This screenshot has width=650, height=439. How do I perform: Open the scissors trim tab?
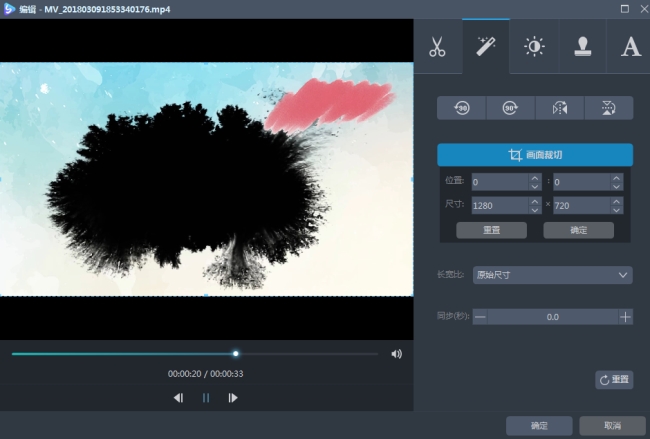click(437, 47)
